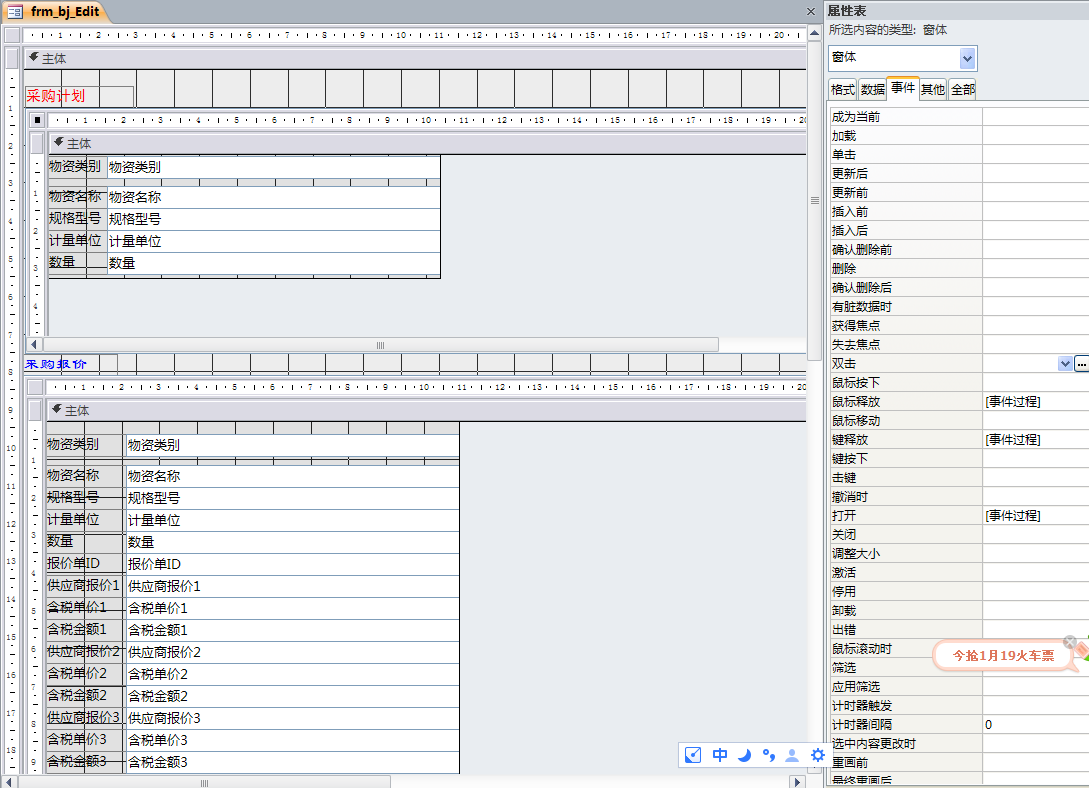The image size is (1089, 788).
Task: Toggle the moon icon on IME toolbar
Action: tap(744, 755)
